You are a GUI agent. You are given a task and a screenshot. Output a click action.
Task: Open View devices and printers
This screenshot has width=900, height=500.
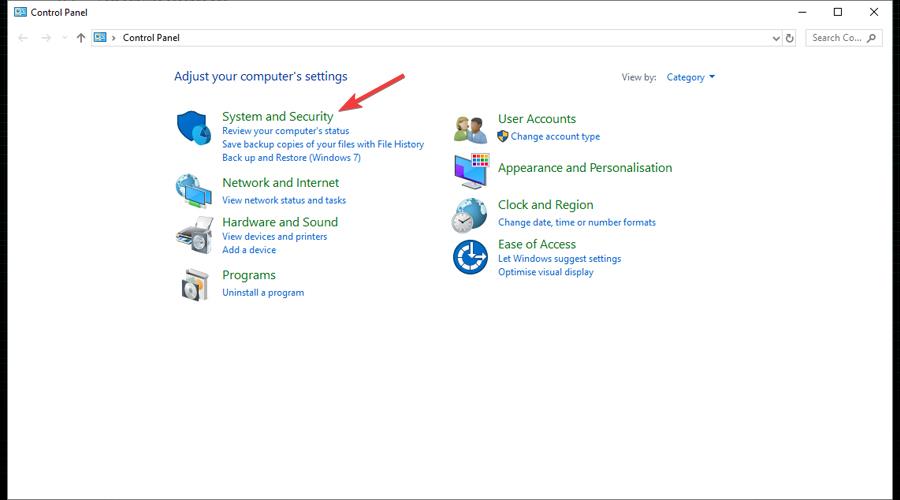[x=274, y=237]
